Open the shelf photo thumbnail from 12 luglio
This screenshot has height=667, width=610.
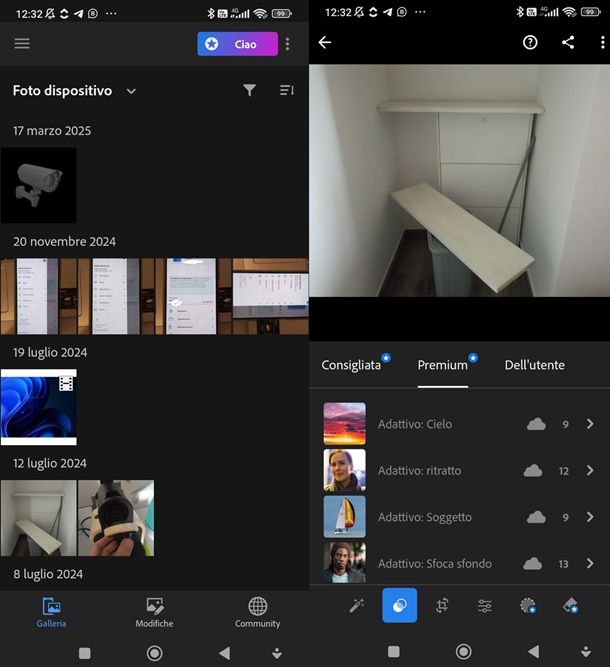39,518
